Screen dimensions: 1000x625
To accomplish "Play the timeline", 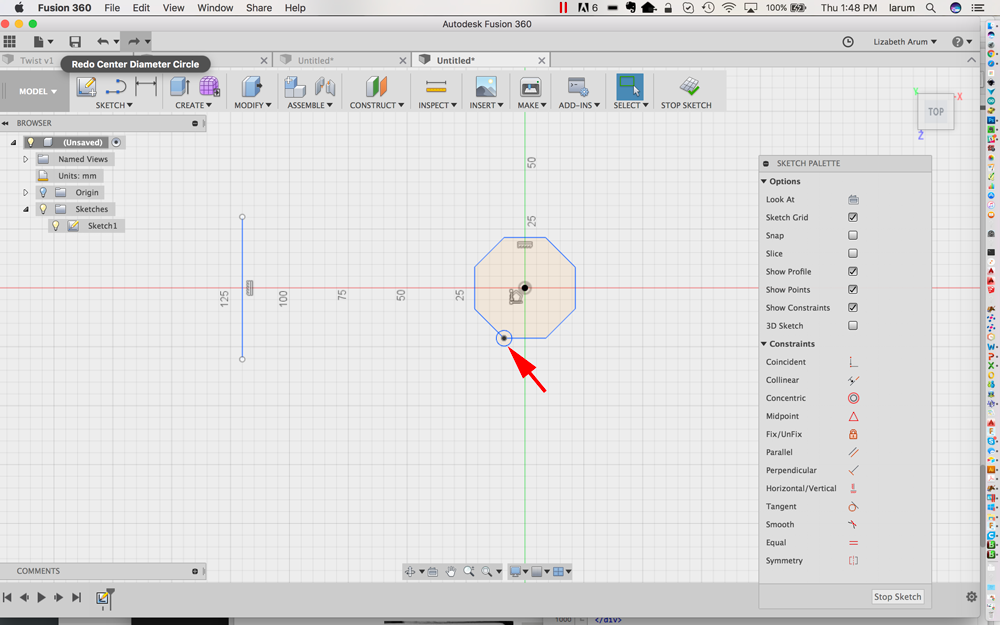I will coord(41,598).
